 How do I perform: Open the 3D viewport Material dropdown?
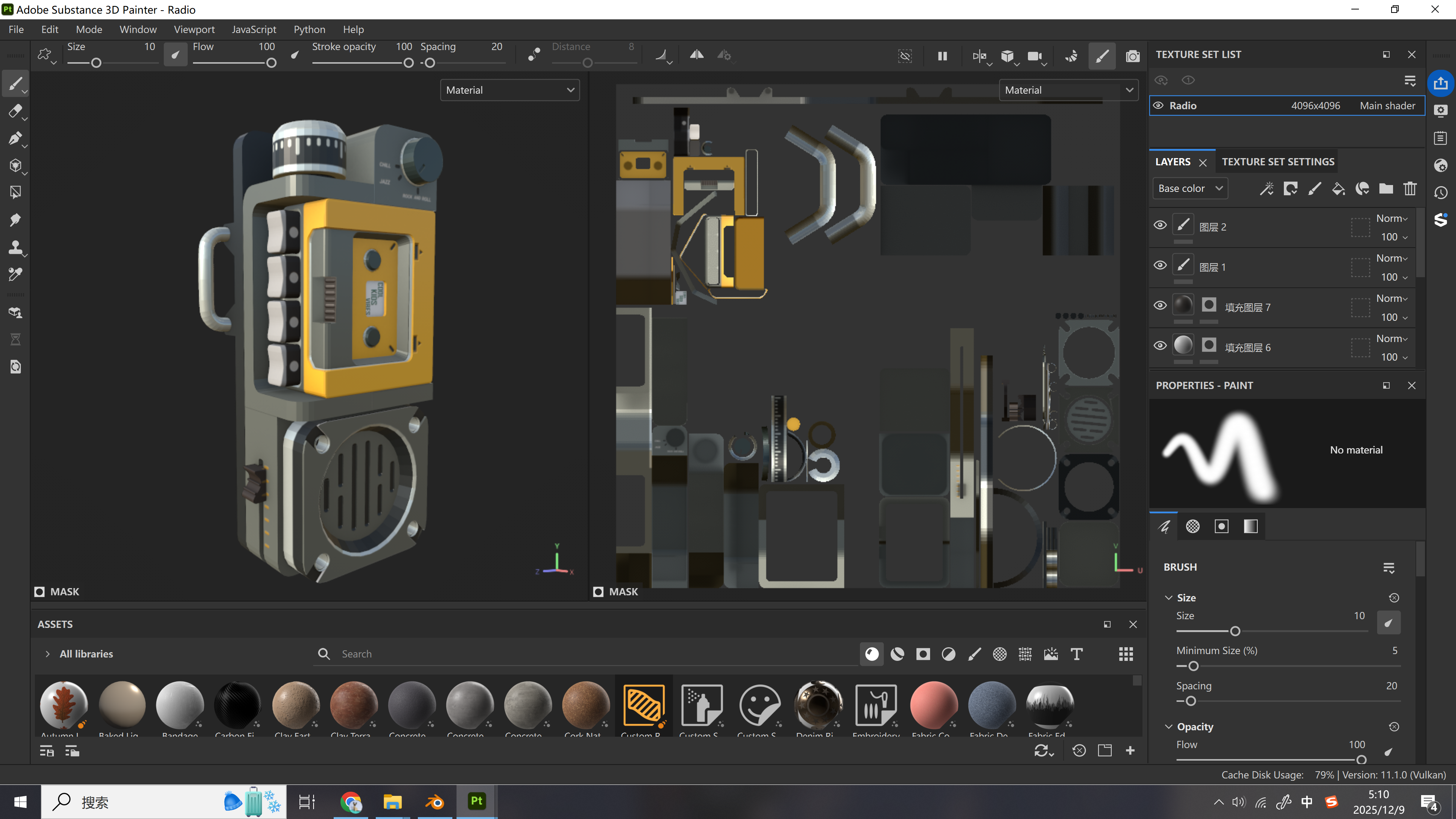pyautogui.click(x=509, y=90)
